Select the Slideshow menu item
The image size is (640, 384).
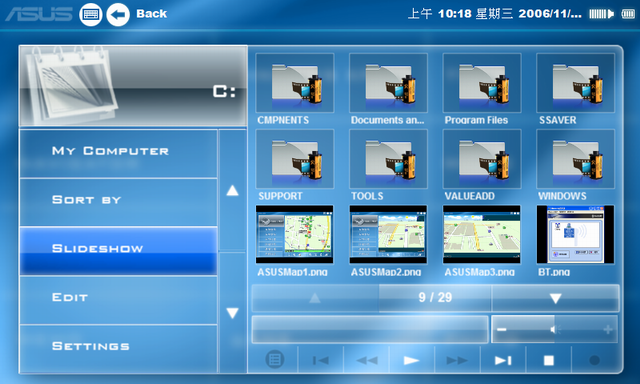pyautogui.click(x=118, y=251)
